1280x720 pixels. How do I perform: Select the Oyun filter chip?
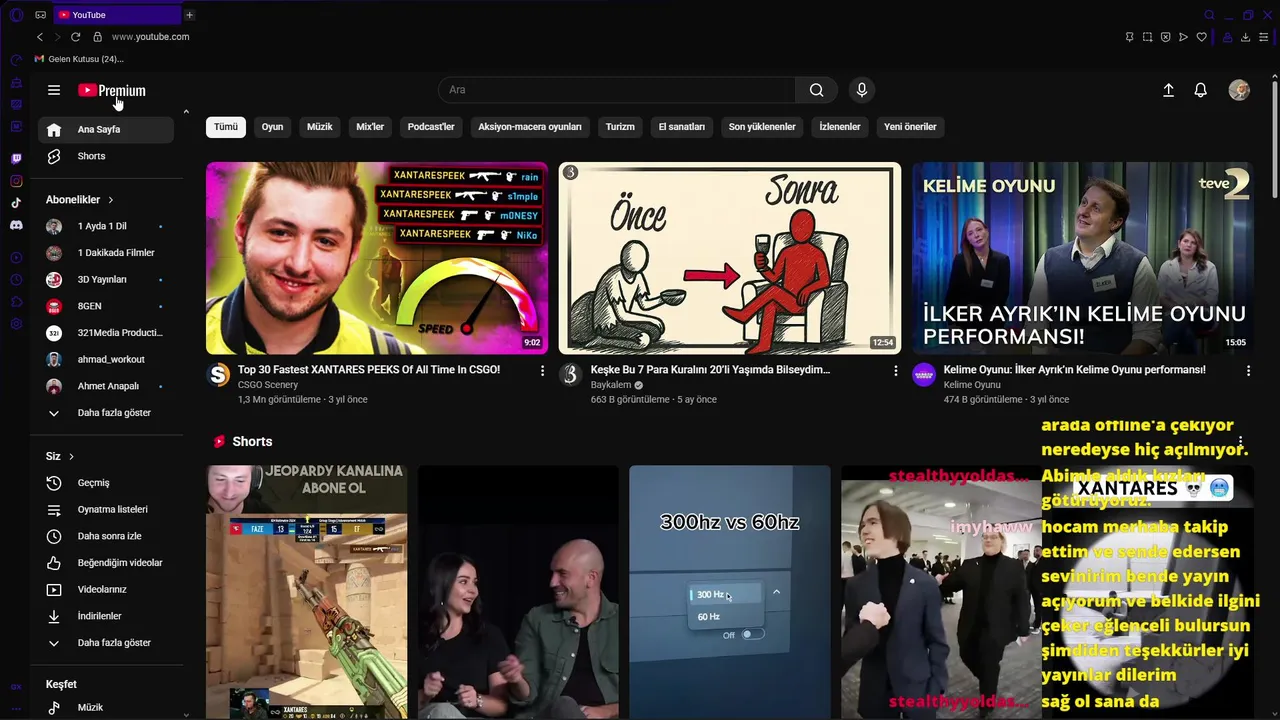(x=272, y=127)
